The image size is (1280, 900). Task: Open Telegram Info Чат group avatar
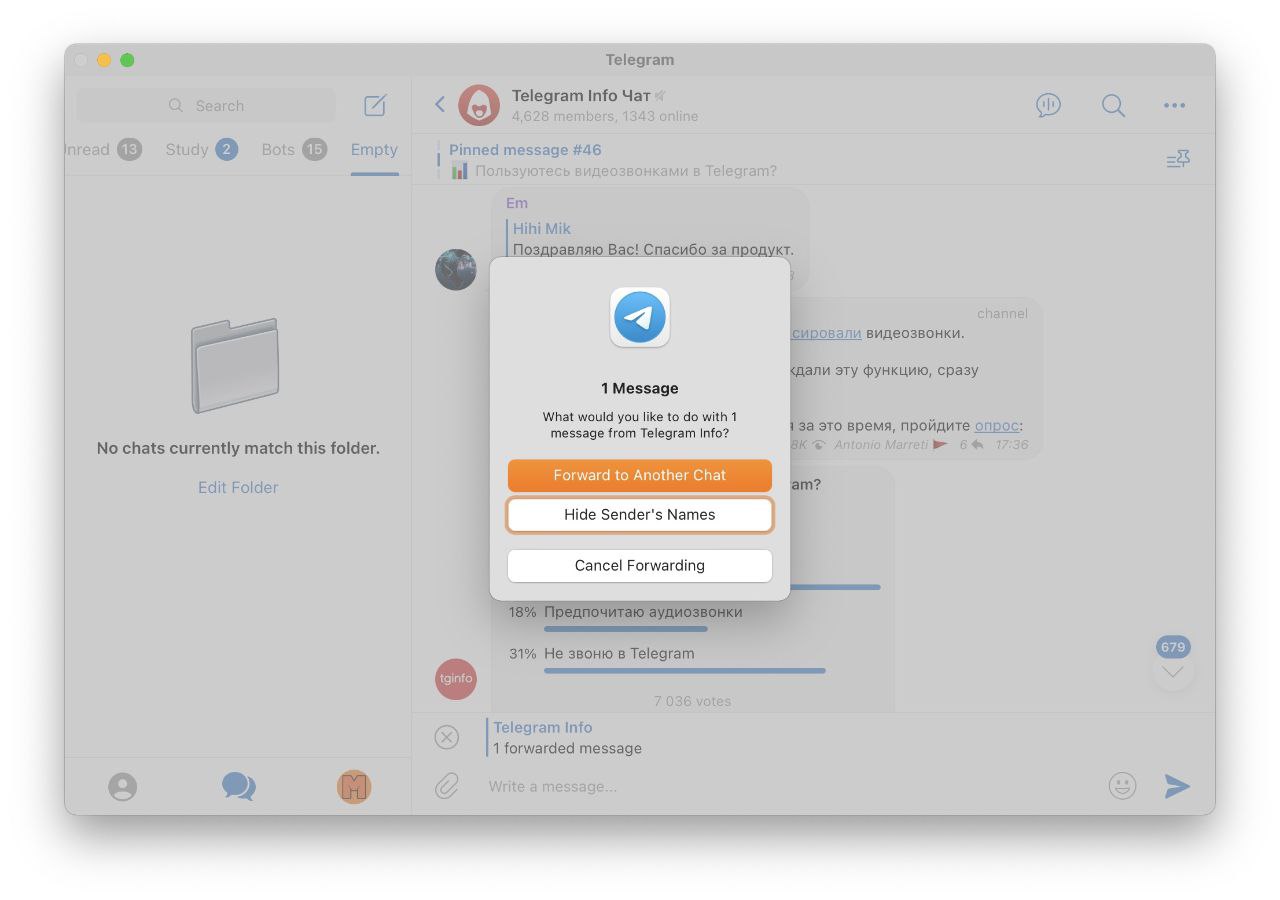[x=479, y=105]
